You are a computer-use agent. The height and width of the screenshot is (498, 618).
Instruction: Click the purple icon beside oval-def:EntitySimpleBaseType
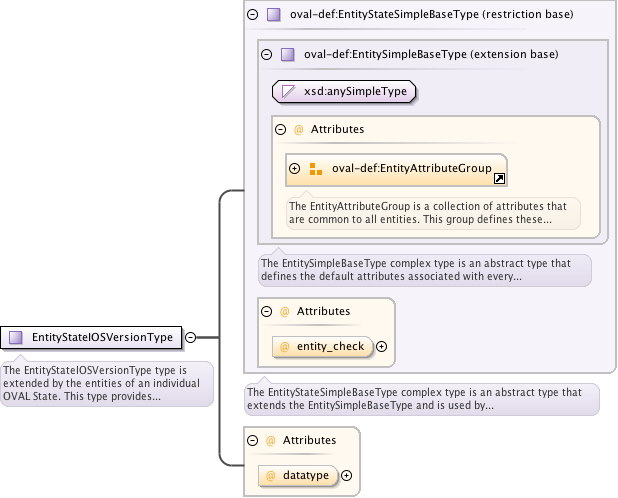point(287,54)
